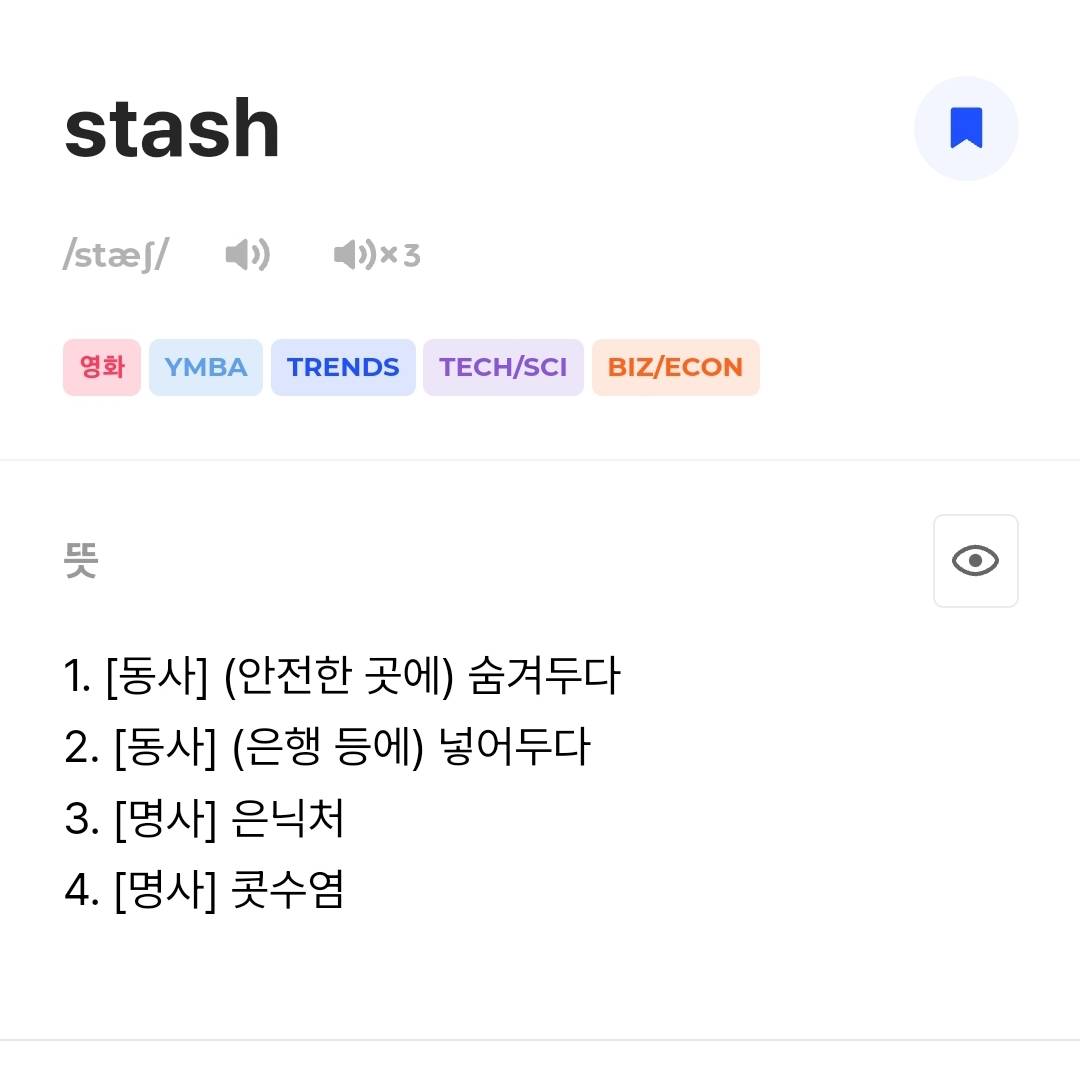Play pronunciation audio three times (×3)
This screenshot has width=1080, height=1078.
point(376,255)
